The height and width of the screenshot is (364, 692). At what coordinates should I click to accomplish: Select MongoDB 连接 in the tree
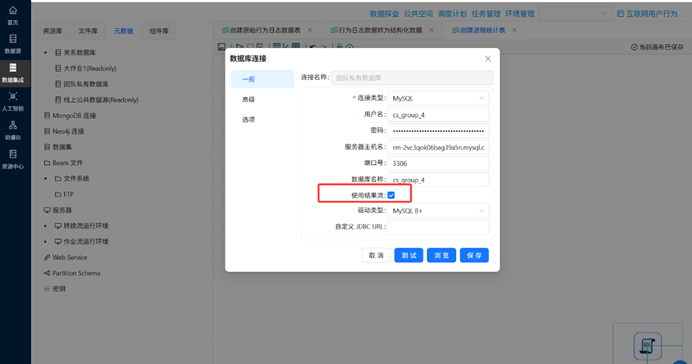pyautogui.click(x=74, y=116)
